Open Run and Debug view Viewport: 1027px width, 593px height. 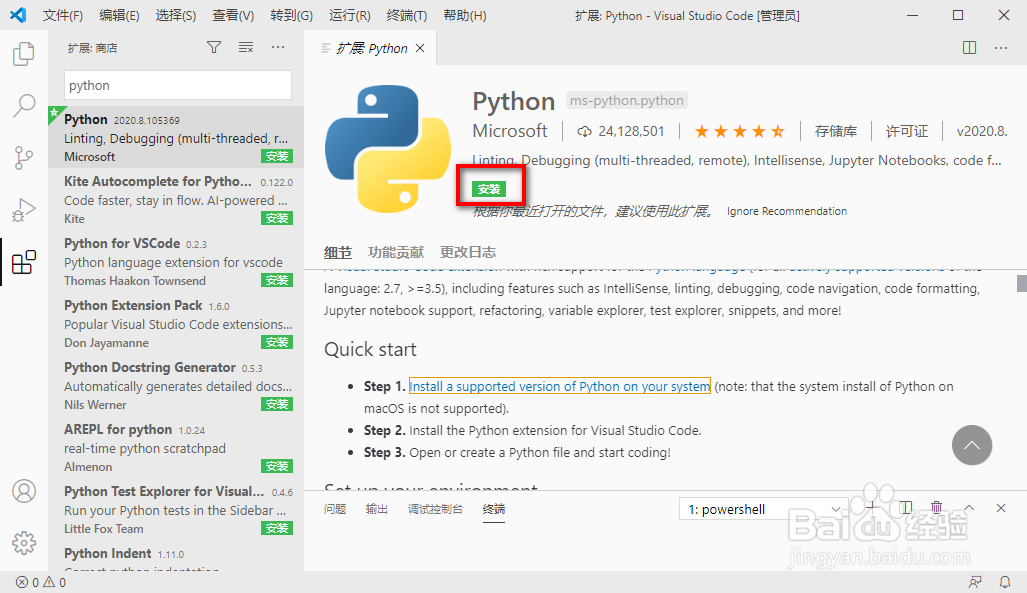click(x=24, y=211)
